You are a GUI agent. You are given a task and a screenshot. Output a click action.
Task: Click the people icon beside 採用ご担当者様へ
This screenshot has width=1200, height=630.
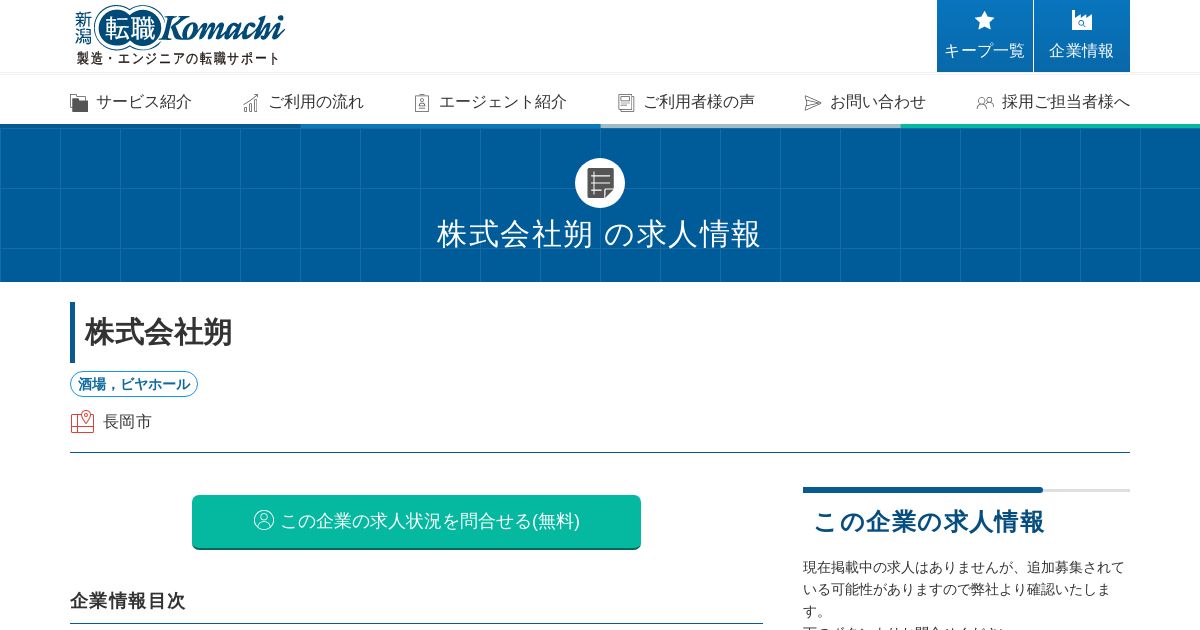[x=985, y=102]
